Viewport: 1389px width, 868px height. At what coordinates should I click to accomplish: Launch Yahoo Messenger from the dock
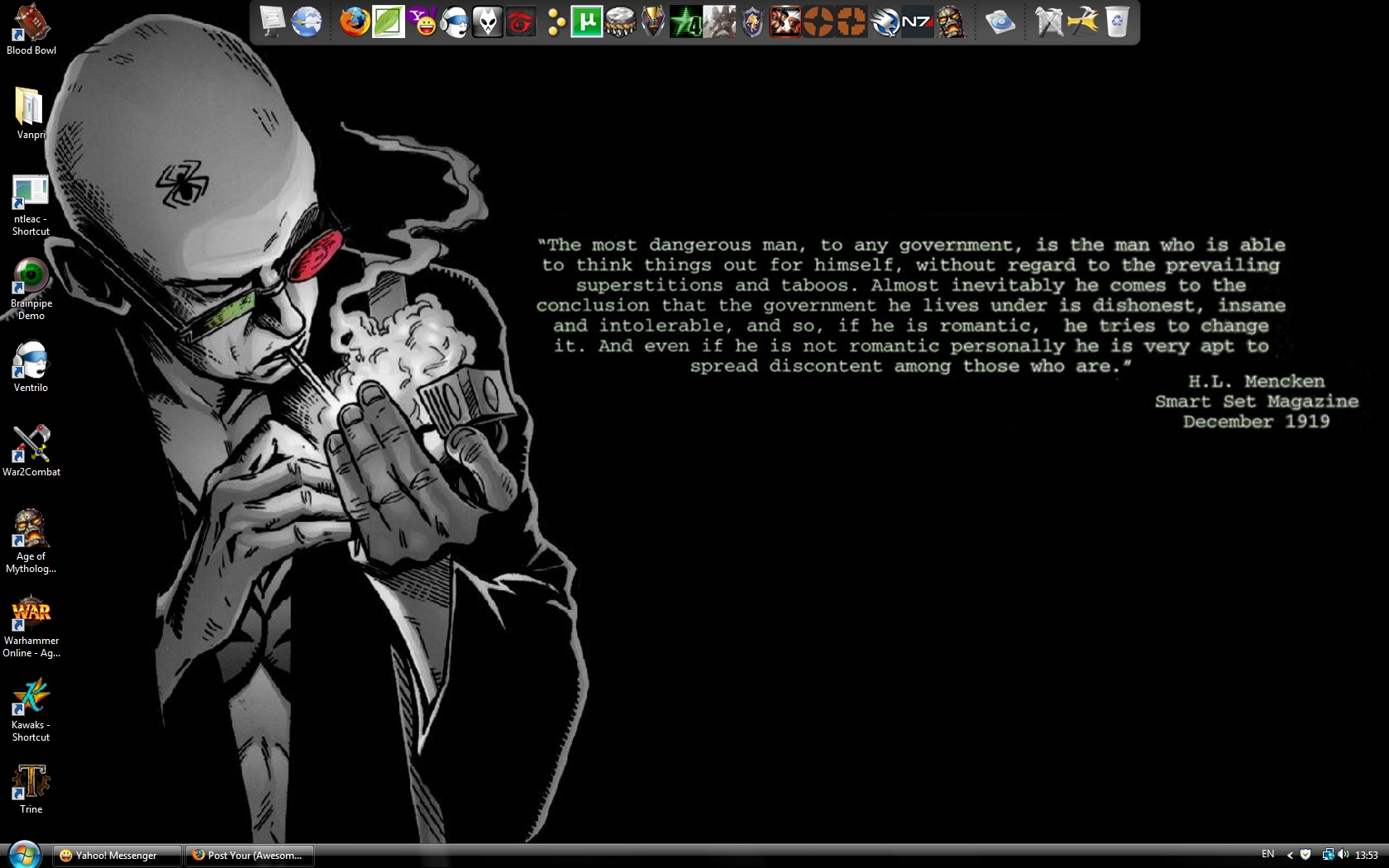pos(422,21)
